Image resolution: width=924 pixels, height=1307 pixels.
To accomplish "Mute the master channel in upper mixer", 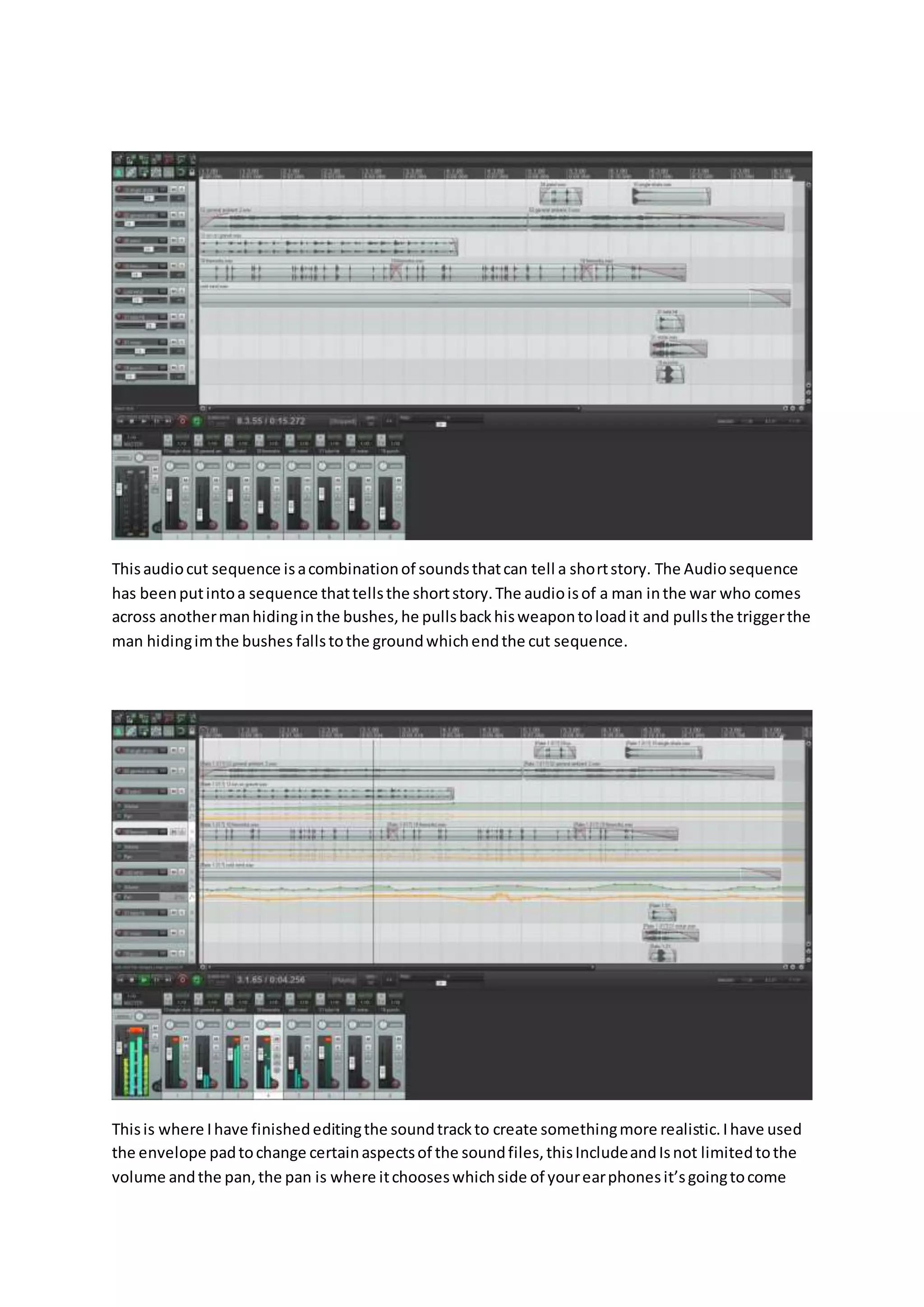I will (x=155, y=470).
